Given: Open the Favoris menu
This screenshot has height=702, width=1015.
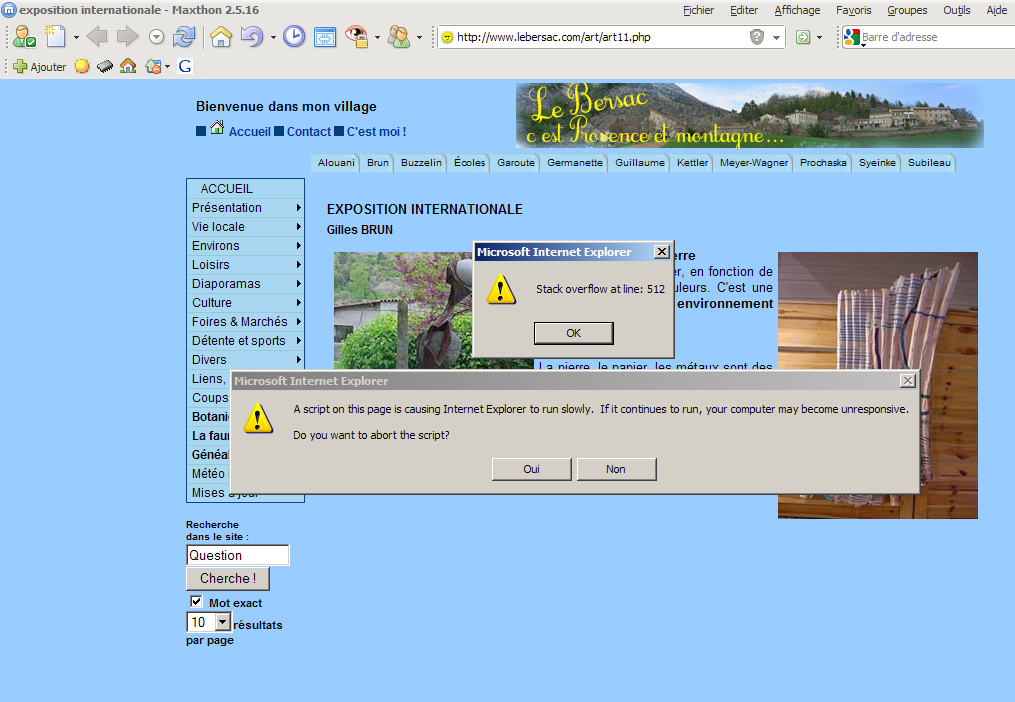Looking at the screenshot, I should click(854, 10).
